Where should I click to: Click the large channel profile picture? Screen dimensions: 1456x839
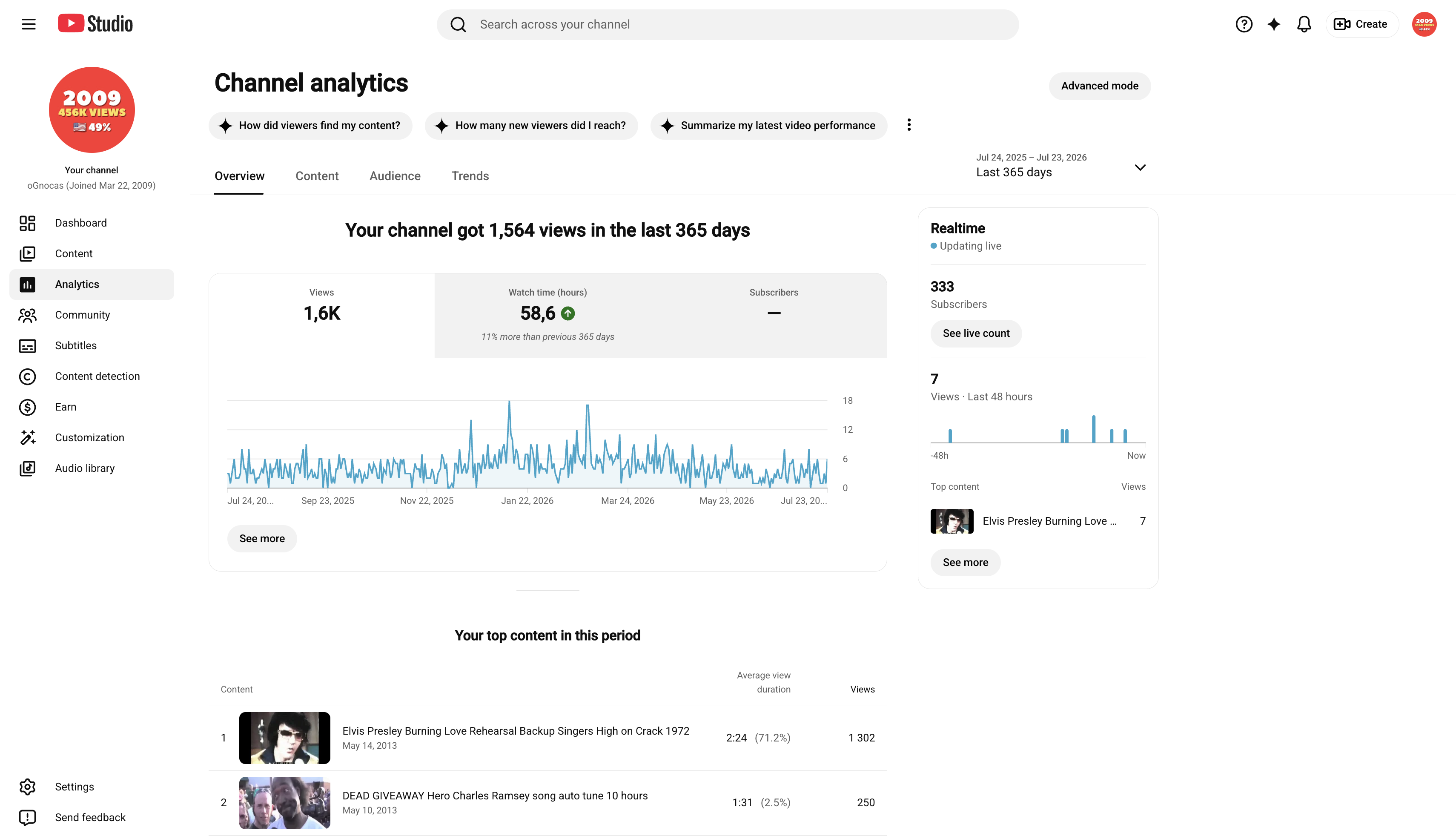pos(92,110)
